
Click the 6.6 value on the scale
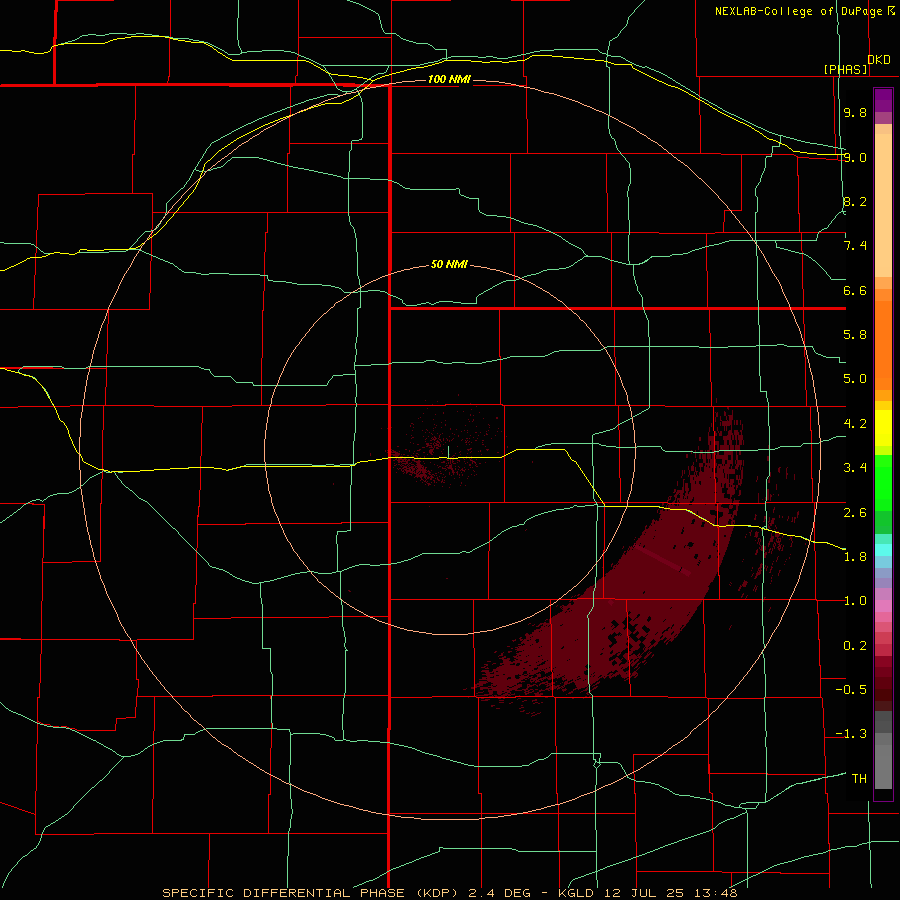point(855,290)
